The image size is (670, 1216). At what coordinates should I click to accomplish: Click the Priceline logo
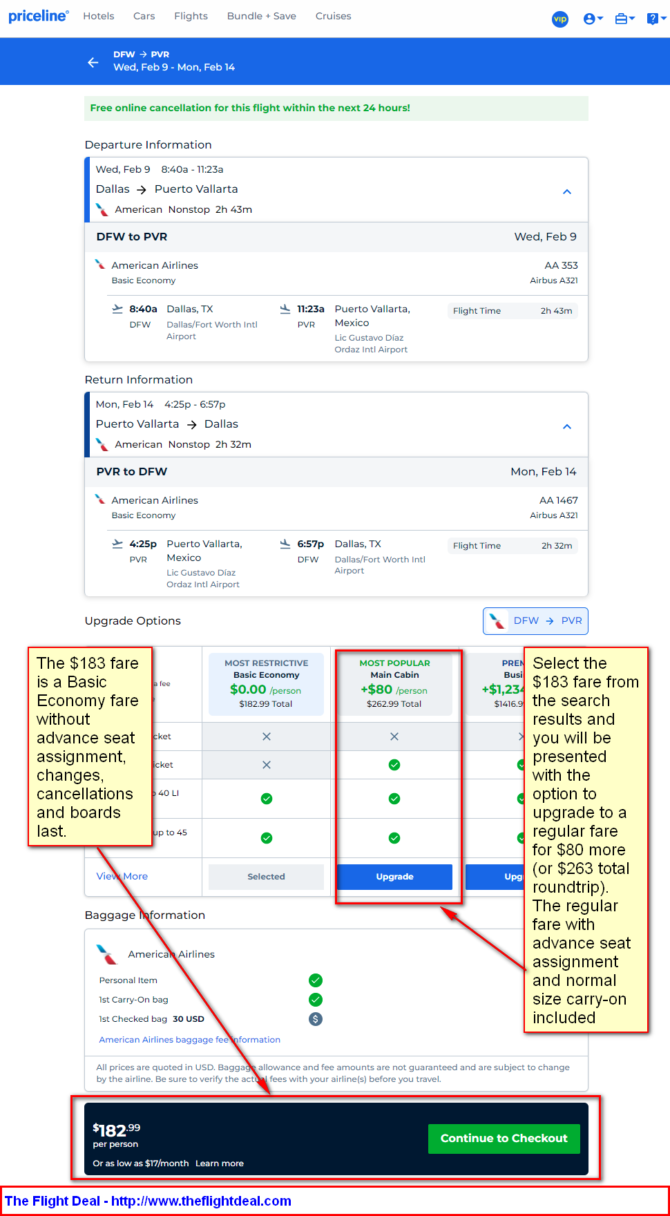(x=39, y=16)
